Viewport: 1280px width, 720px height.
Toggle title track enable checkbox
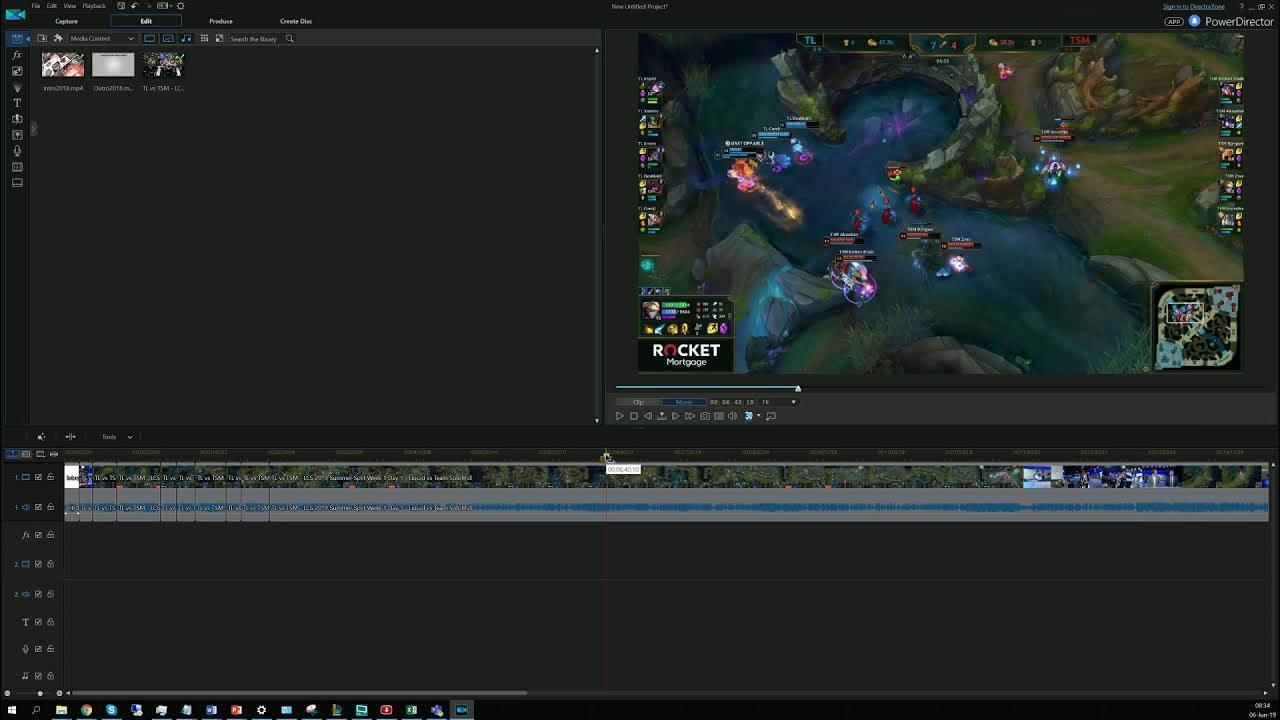pyautogui.click(x=38, y=622)
